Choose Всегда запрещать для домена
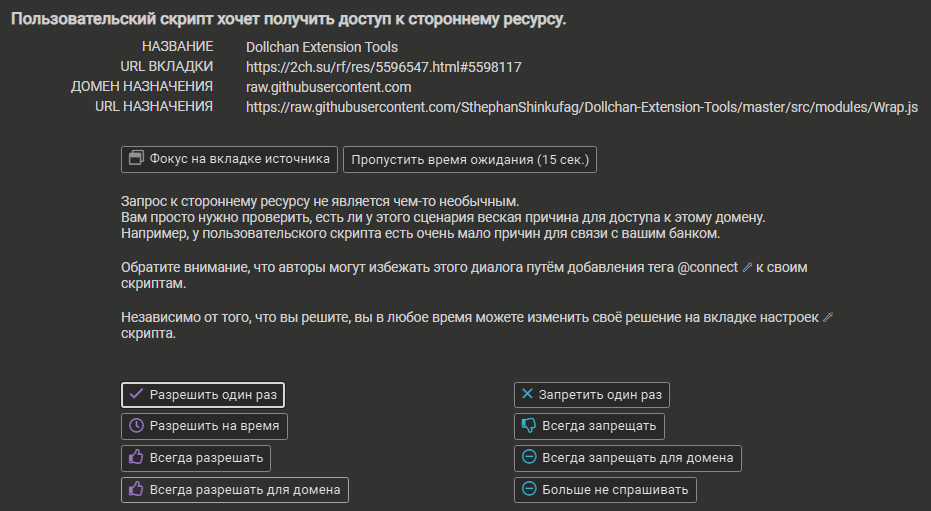 coord(627,458)
